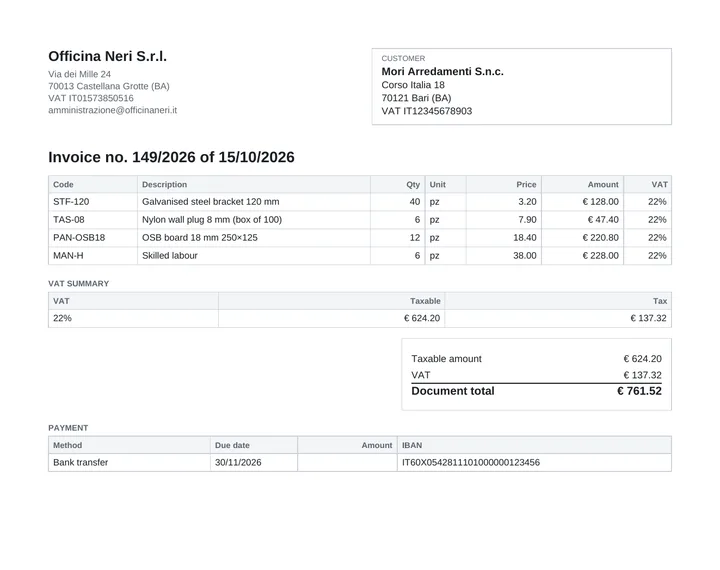Click amount € 47.40
The image size is (720, 570).
603,220
